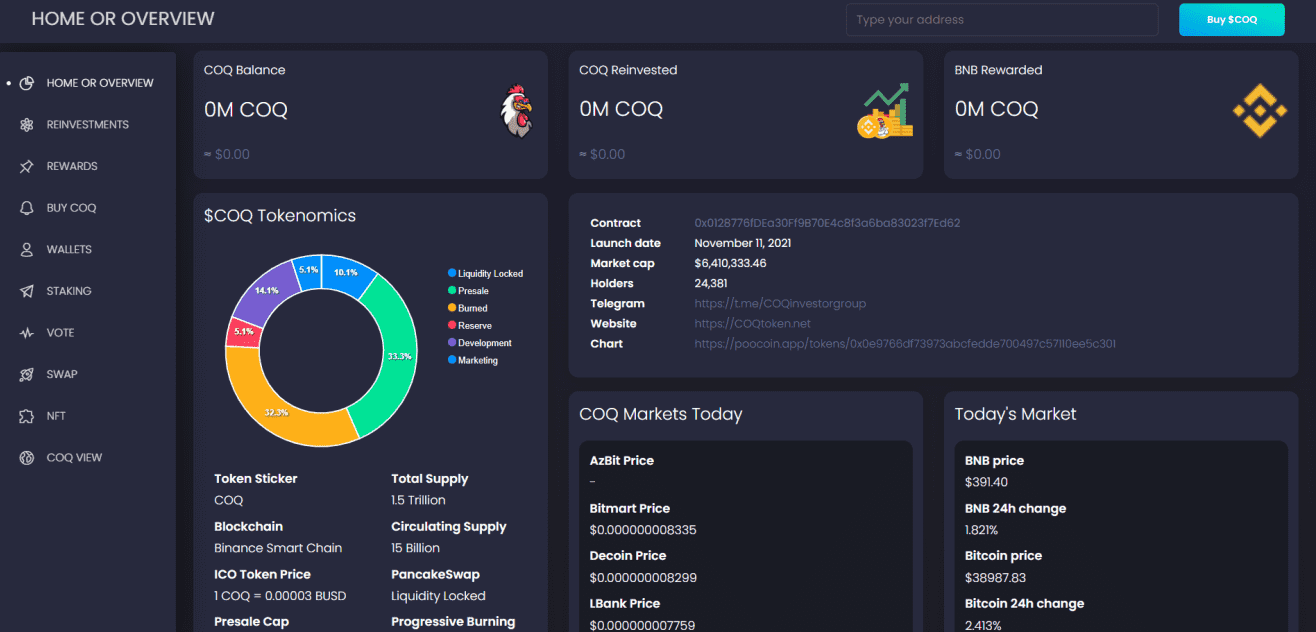Image resolution: width=1316 pixels, height=632 pixels.
Task: Click the Buy $COQ button
Action: click(x=1231, y=19)
